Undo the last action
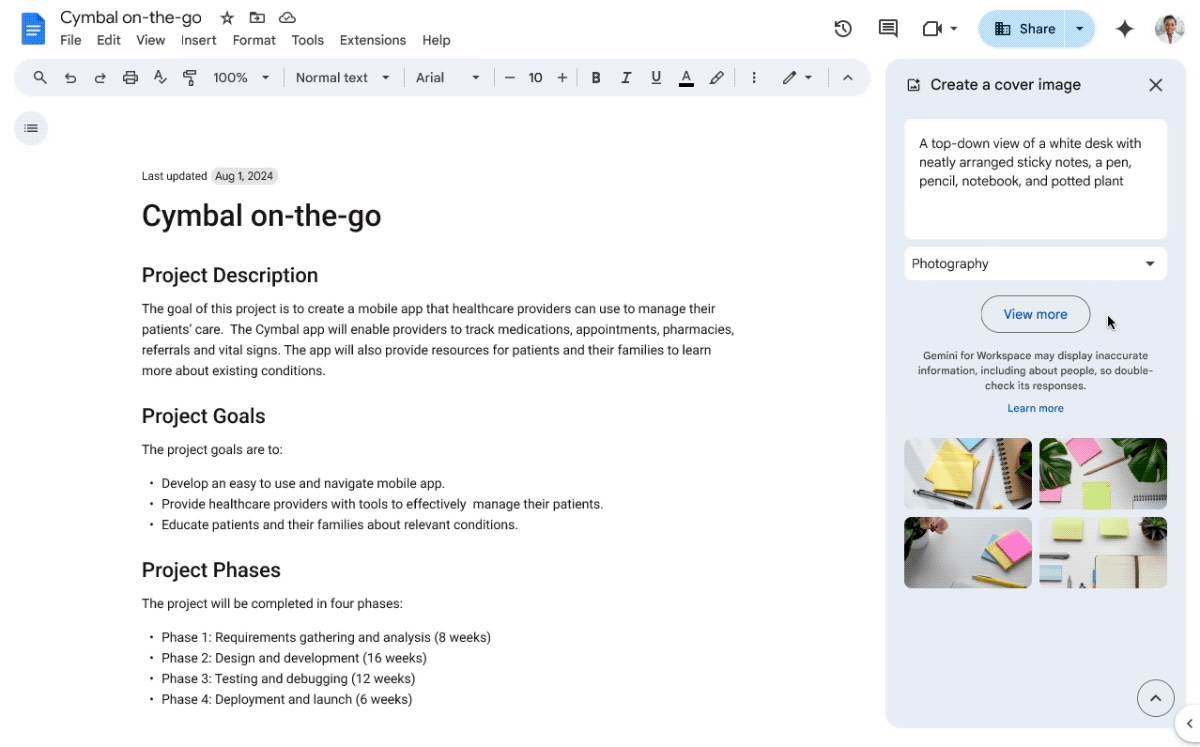Image resolution: width=1200 pixels, height=747 pixels. point(70,77)
